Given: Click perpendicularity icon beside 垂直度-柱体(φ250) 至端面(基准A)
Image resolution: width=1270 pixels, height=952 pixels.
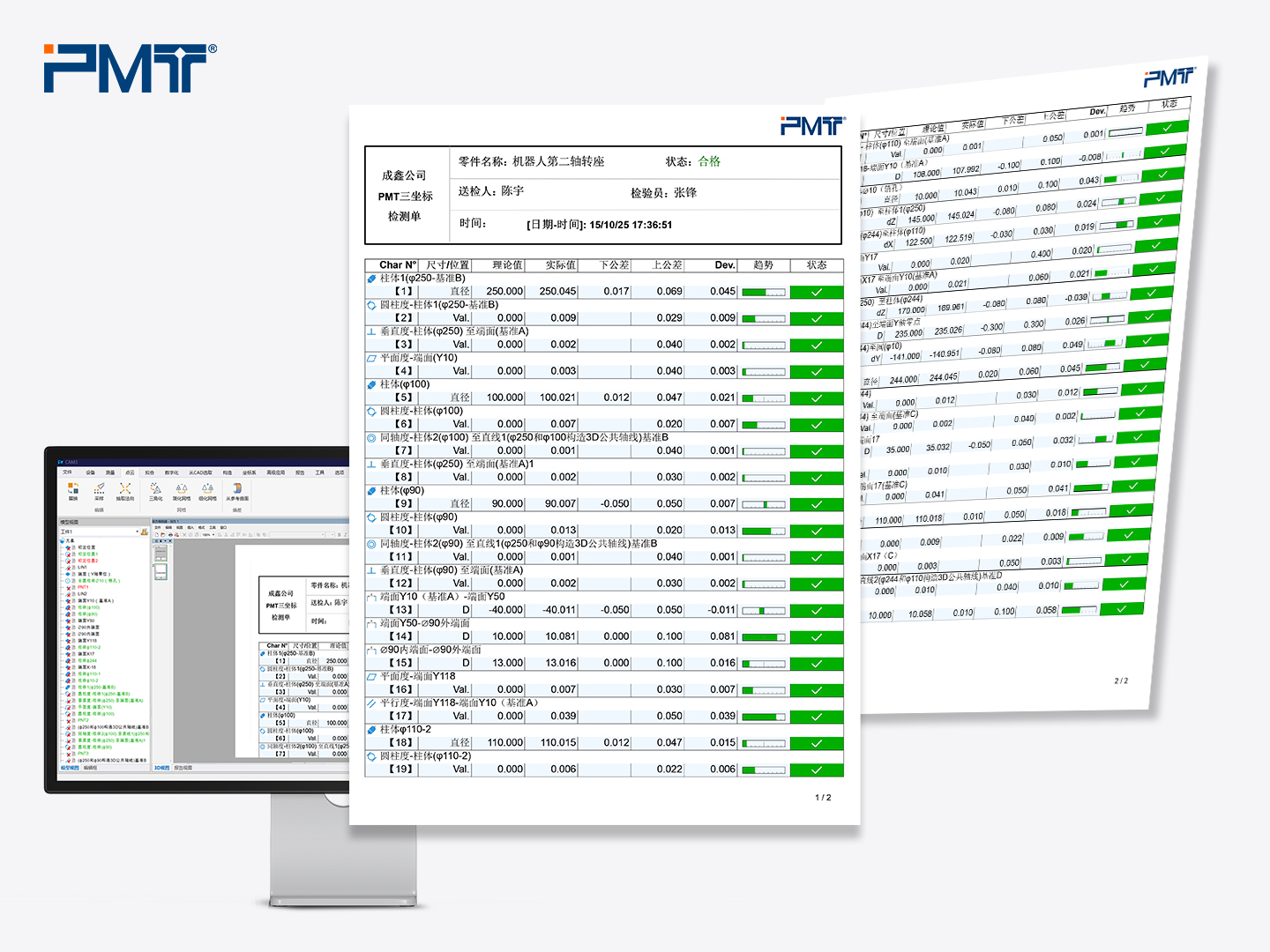Looking at the screenshot, I should click(x=372, y=332).
